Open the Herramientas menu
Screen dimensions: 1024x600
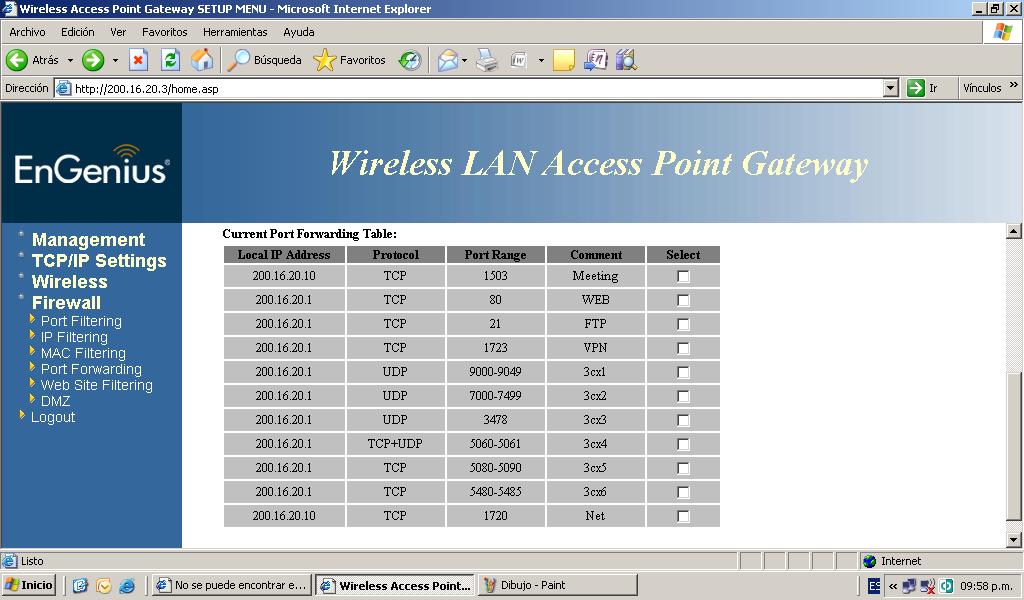(235, 32)
